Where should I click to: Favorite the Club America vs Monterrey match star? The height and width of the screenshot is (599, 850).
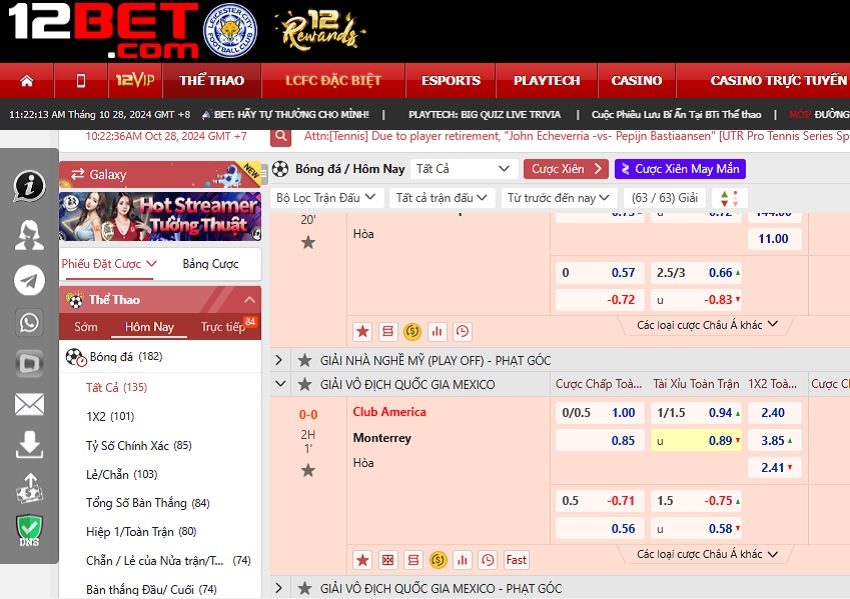308,470
